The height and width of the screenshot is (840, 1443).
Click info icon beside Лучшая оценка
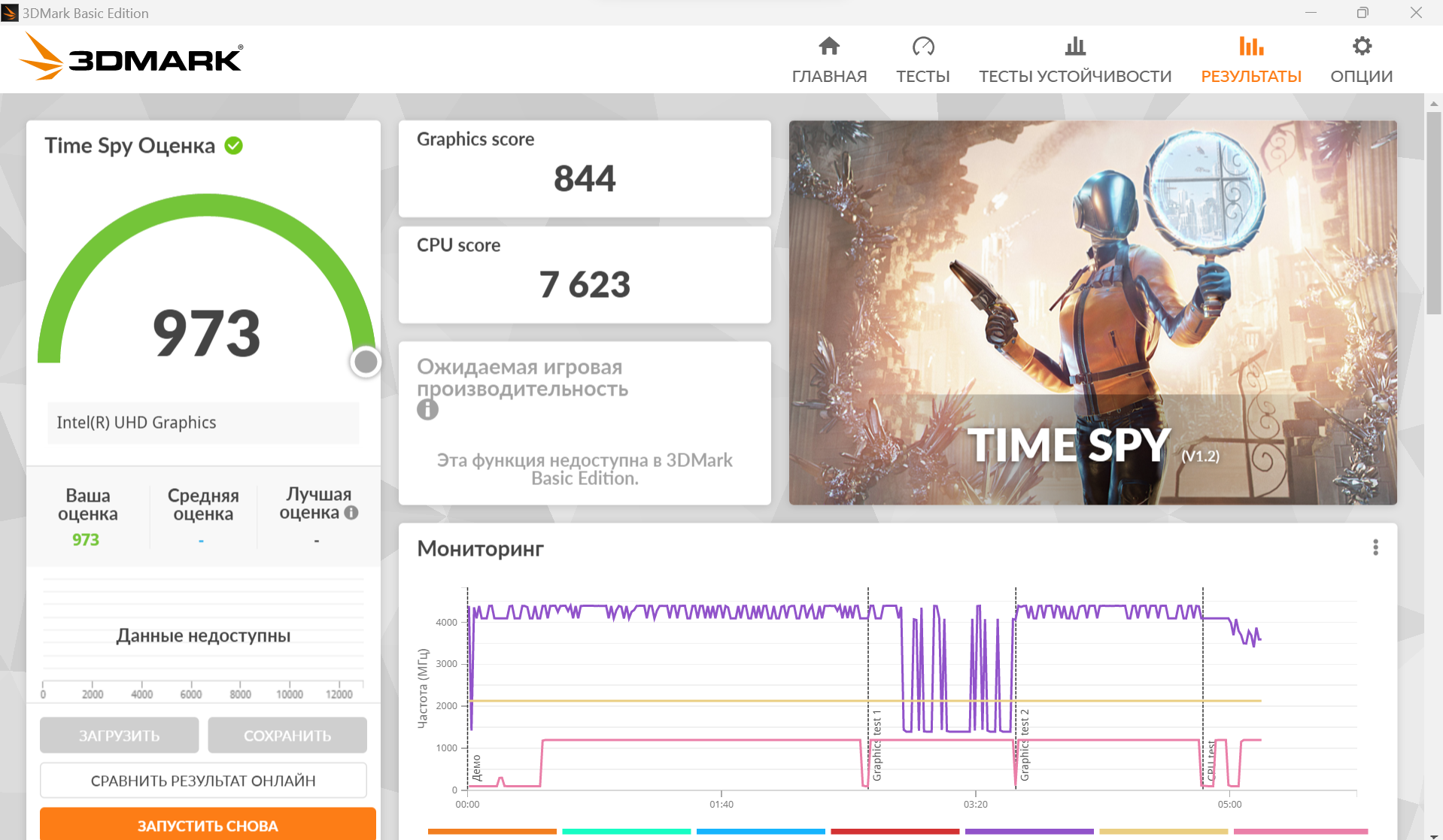pyautogui.click(x=351, y=513)
